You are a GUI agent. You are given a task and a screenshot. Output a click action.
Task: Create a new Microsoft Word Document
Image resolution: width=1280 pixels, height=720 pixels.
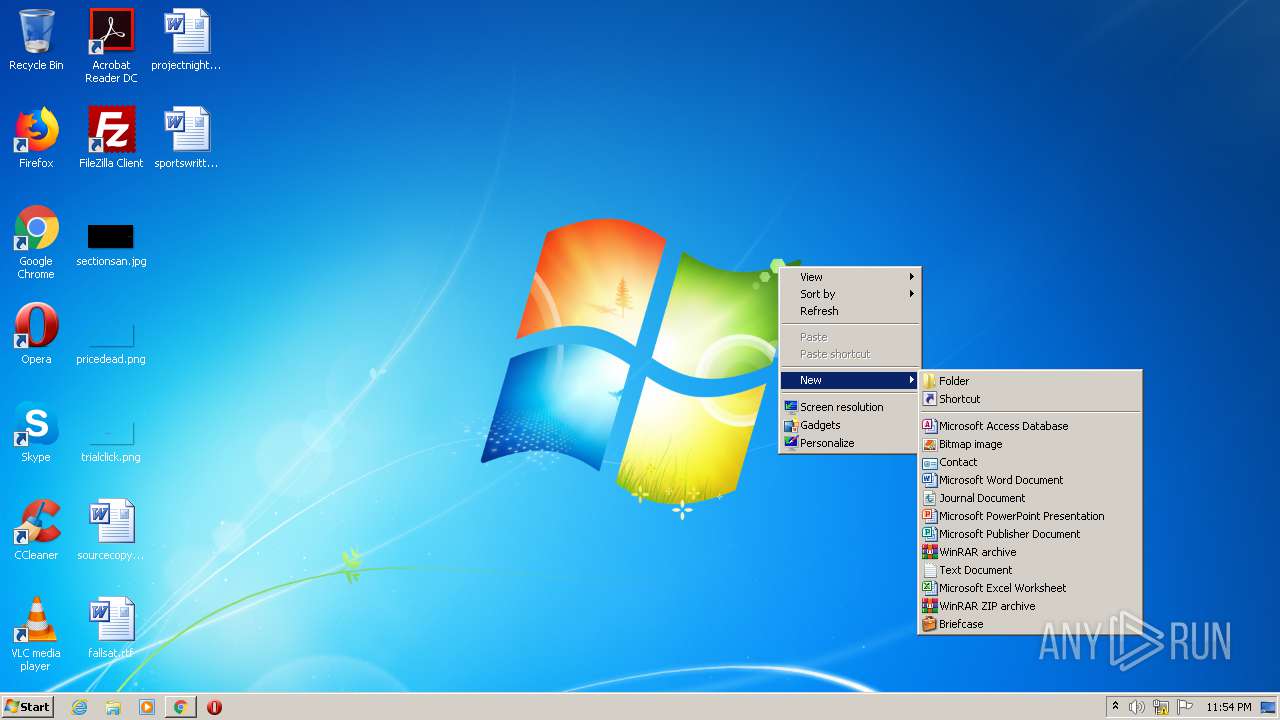(x=1030, y=480)
